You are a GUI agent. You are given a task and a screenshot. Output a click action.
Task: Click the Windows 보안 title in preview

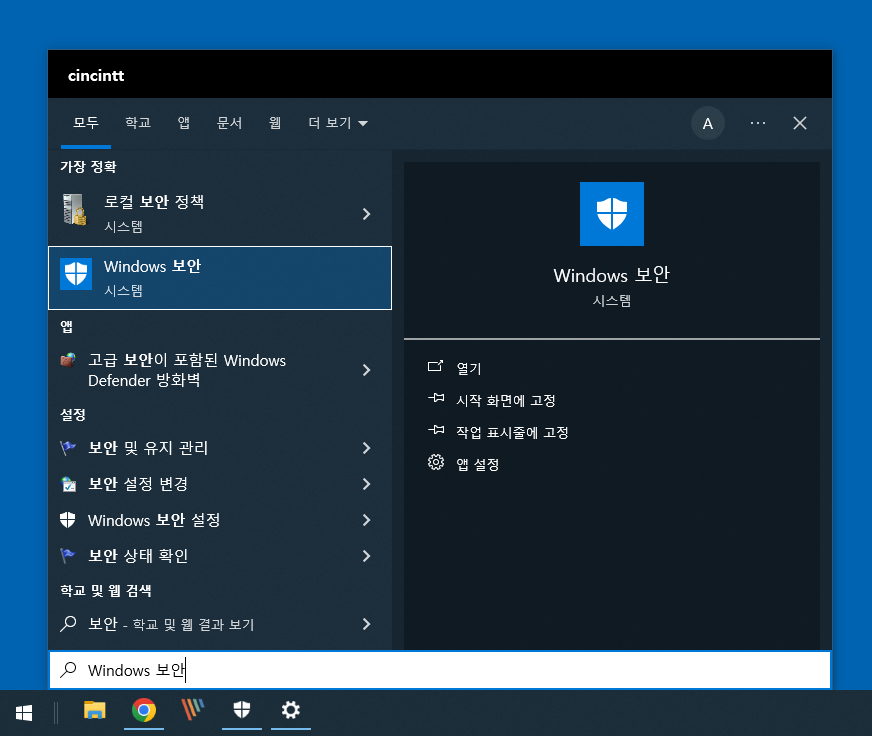pyautogui.click(x=612, y=275)
